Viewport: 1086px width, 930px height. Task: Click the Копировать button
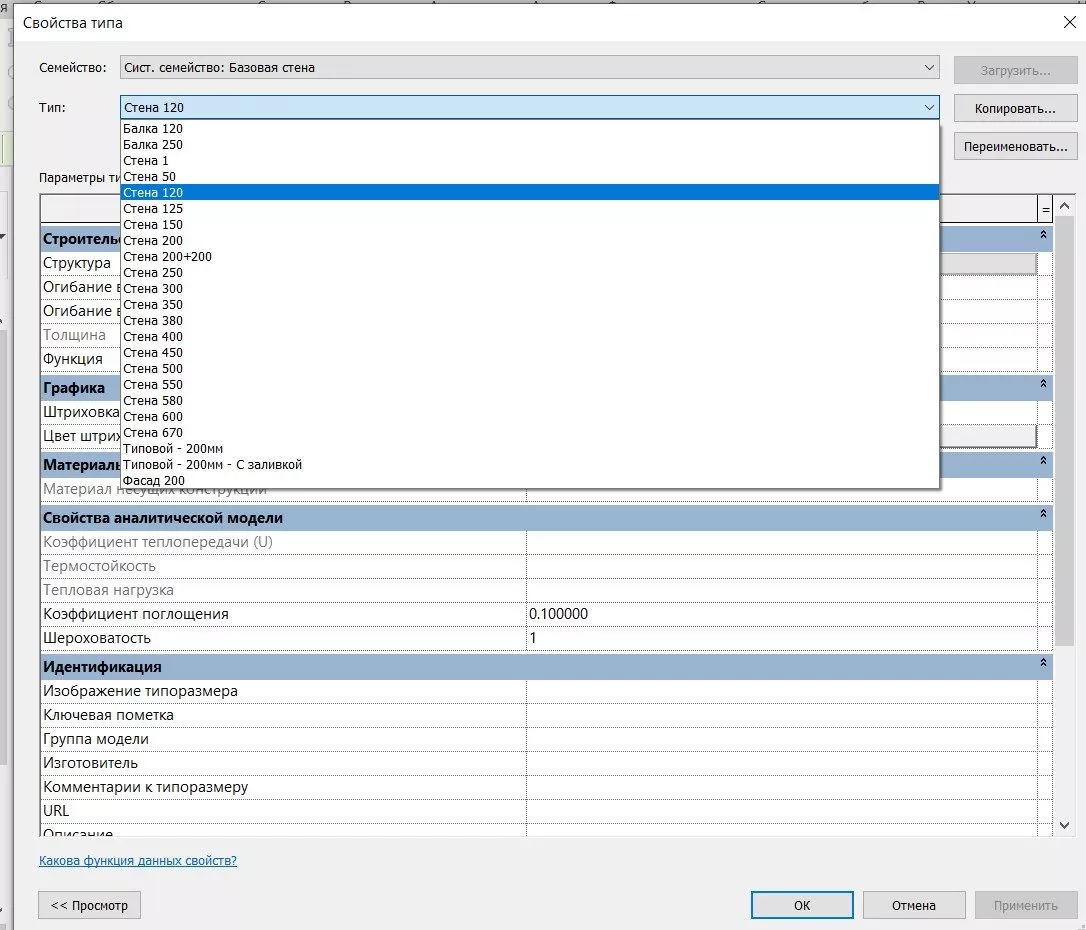click(x=1015, y=108)
